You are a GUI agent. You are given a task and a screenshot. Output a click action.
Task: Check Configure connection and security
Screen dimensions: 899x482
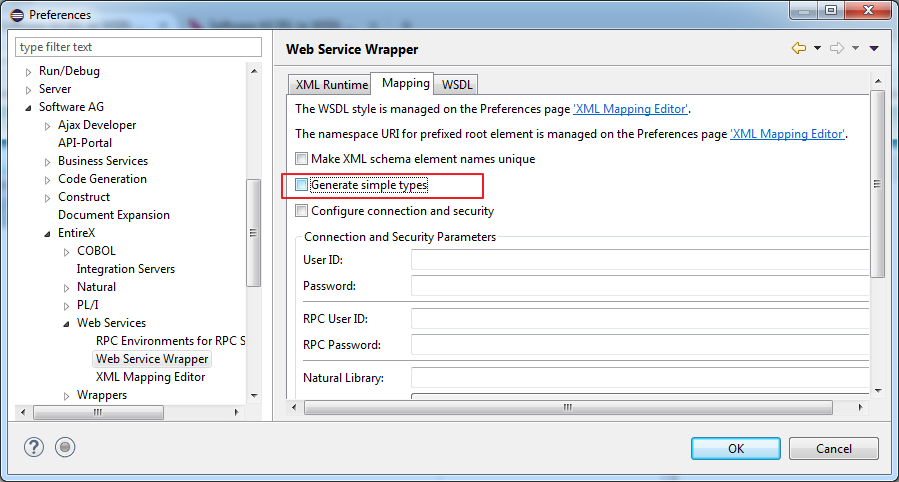(x=301, y=211)
